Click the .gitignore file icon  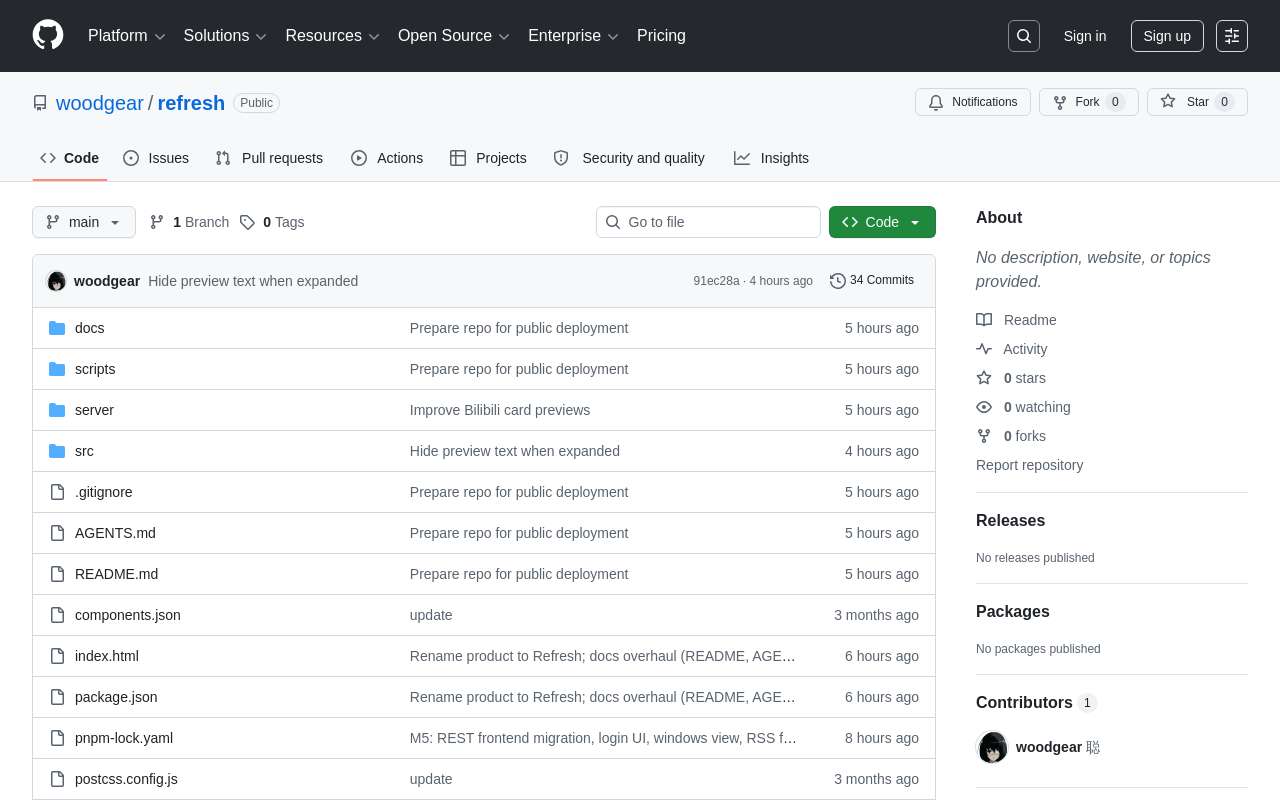(57, 492)
